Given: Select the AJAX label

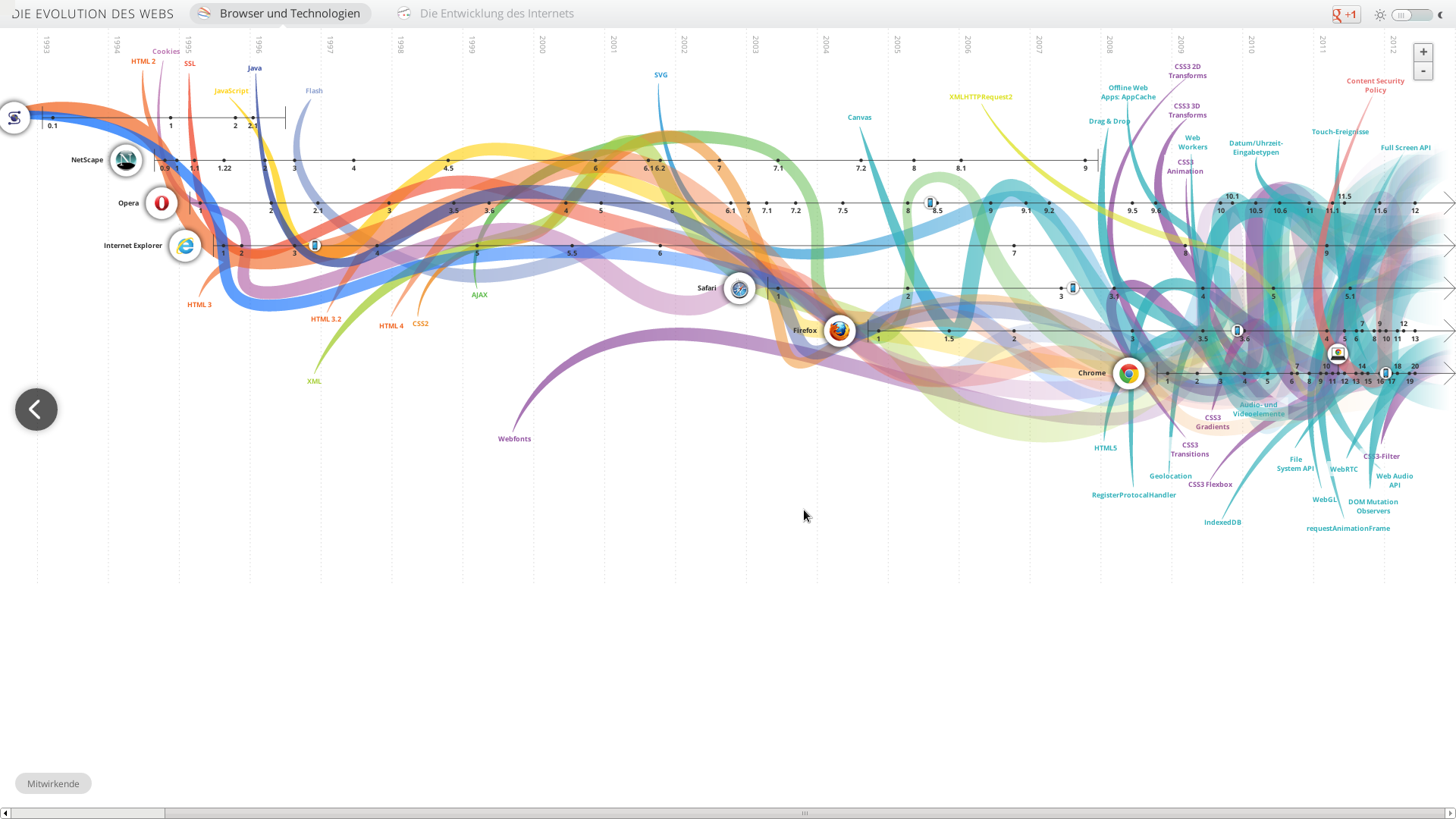Looking at the screenshot, I should point(479,295).
